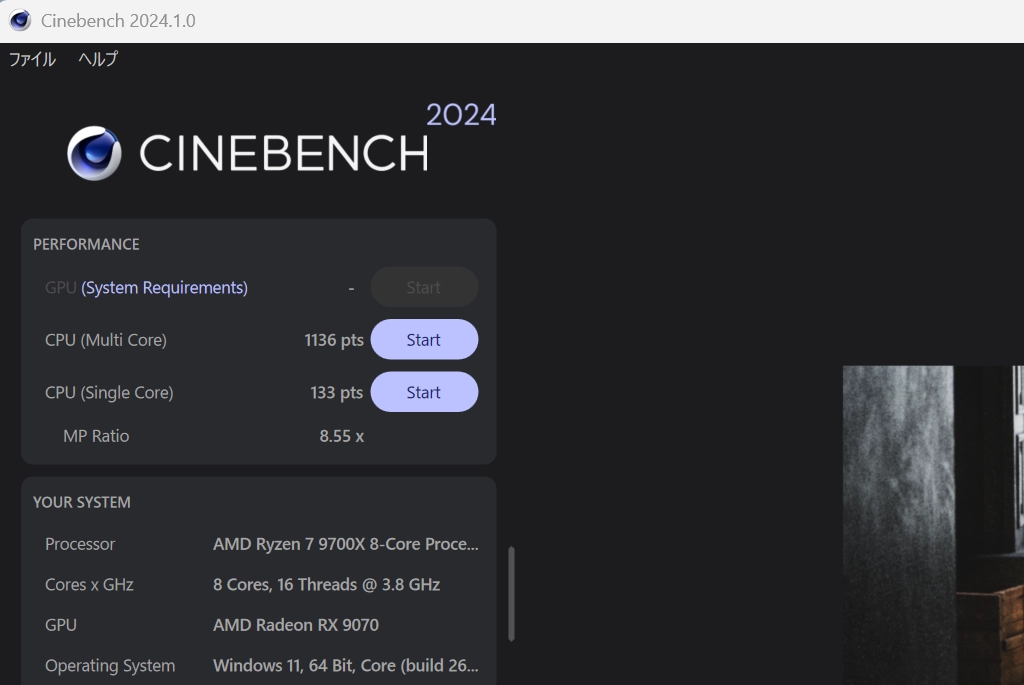The height and width of the screenshot is (685, 1024).
Task: Click the AMD Radeon RX 9070 value
Action: (296, 625)
